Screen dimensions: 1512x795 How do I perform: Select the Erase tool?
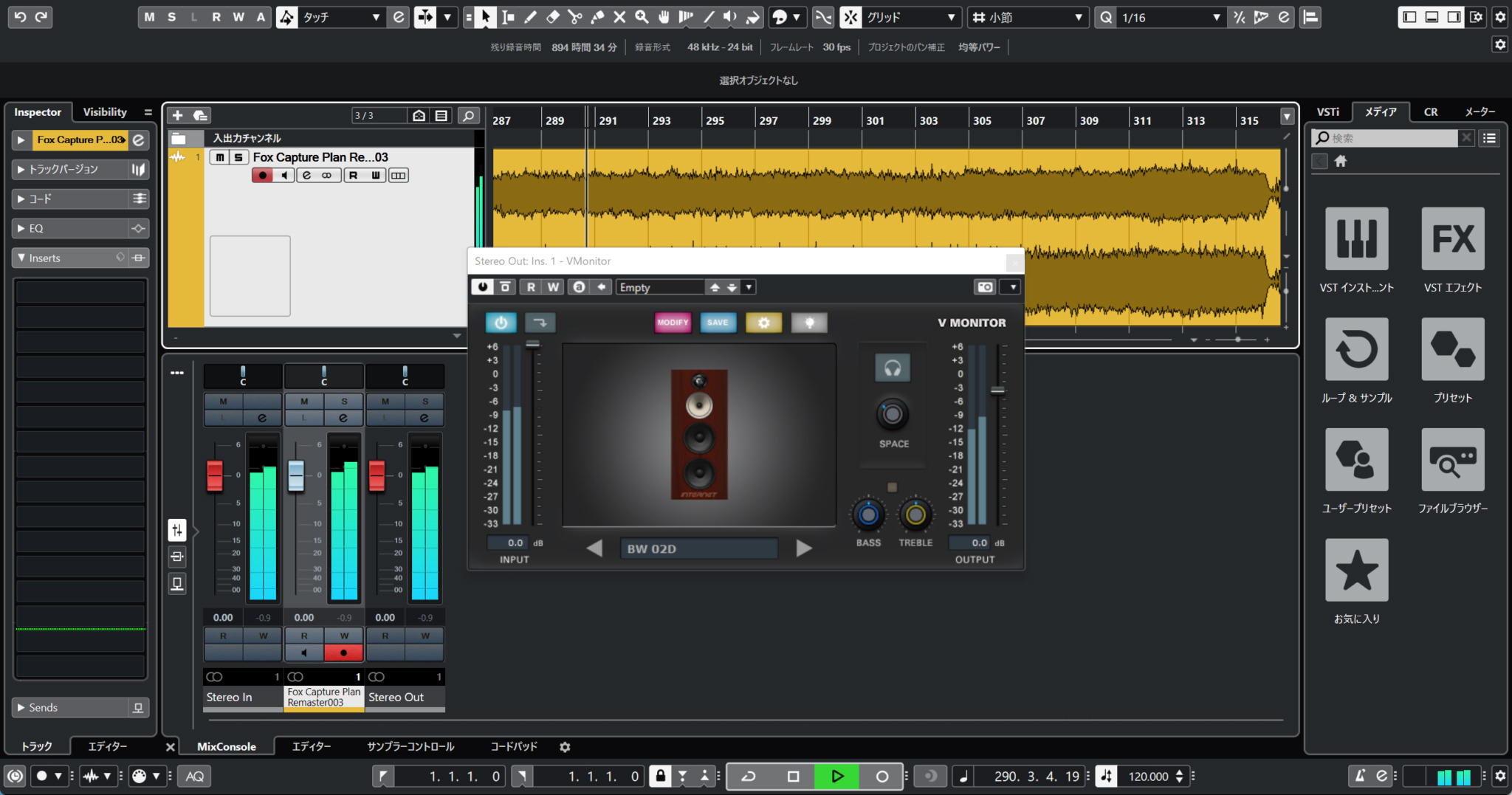(553, 17)
